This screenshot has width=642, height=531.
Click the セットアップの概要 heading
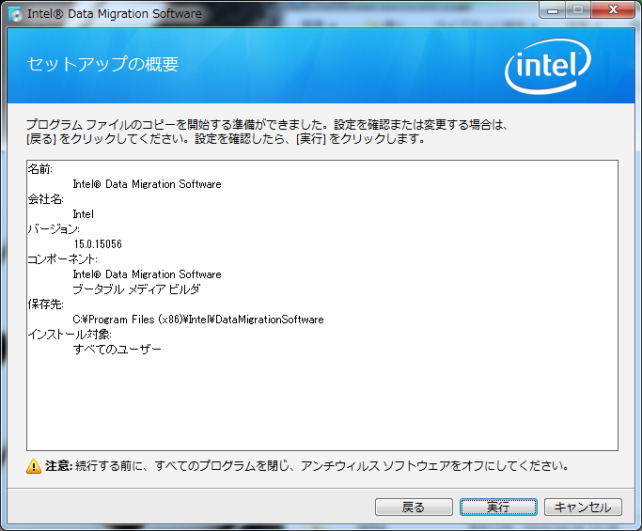pos(103,64)
